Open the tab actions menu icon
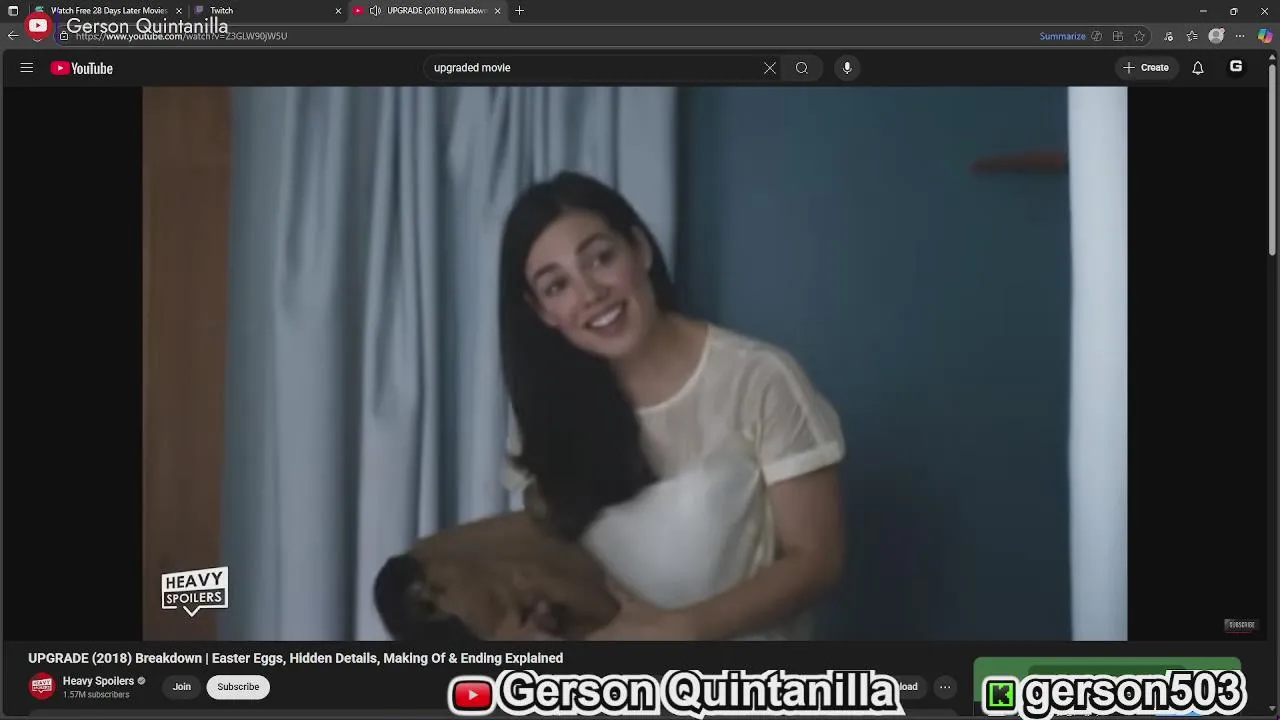 [x=13, y=11]
